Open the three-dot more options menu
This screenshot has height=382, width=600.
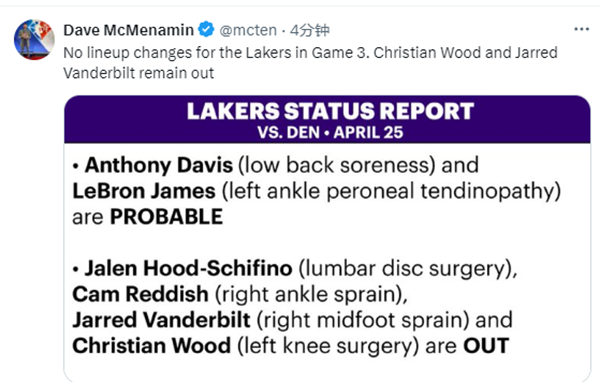point(581,29)
